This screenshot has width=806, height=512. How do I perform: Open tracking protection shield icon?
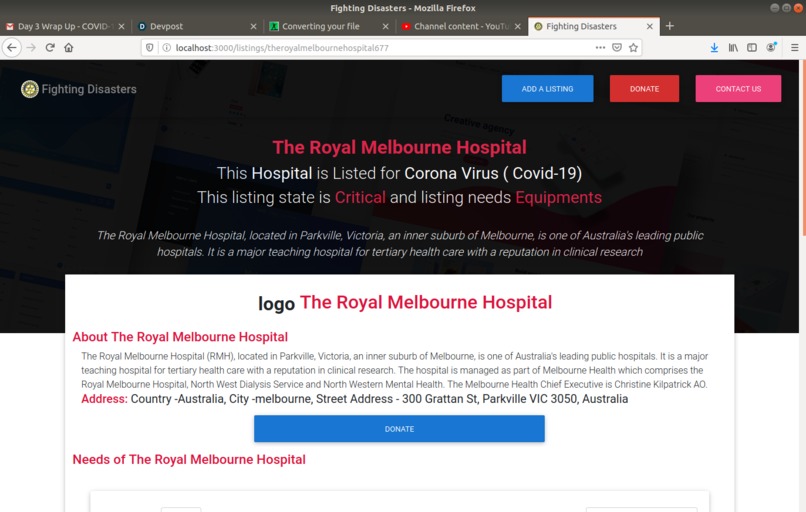(x=150, y=48)
